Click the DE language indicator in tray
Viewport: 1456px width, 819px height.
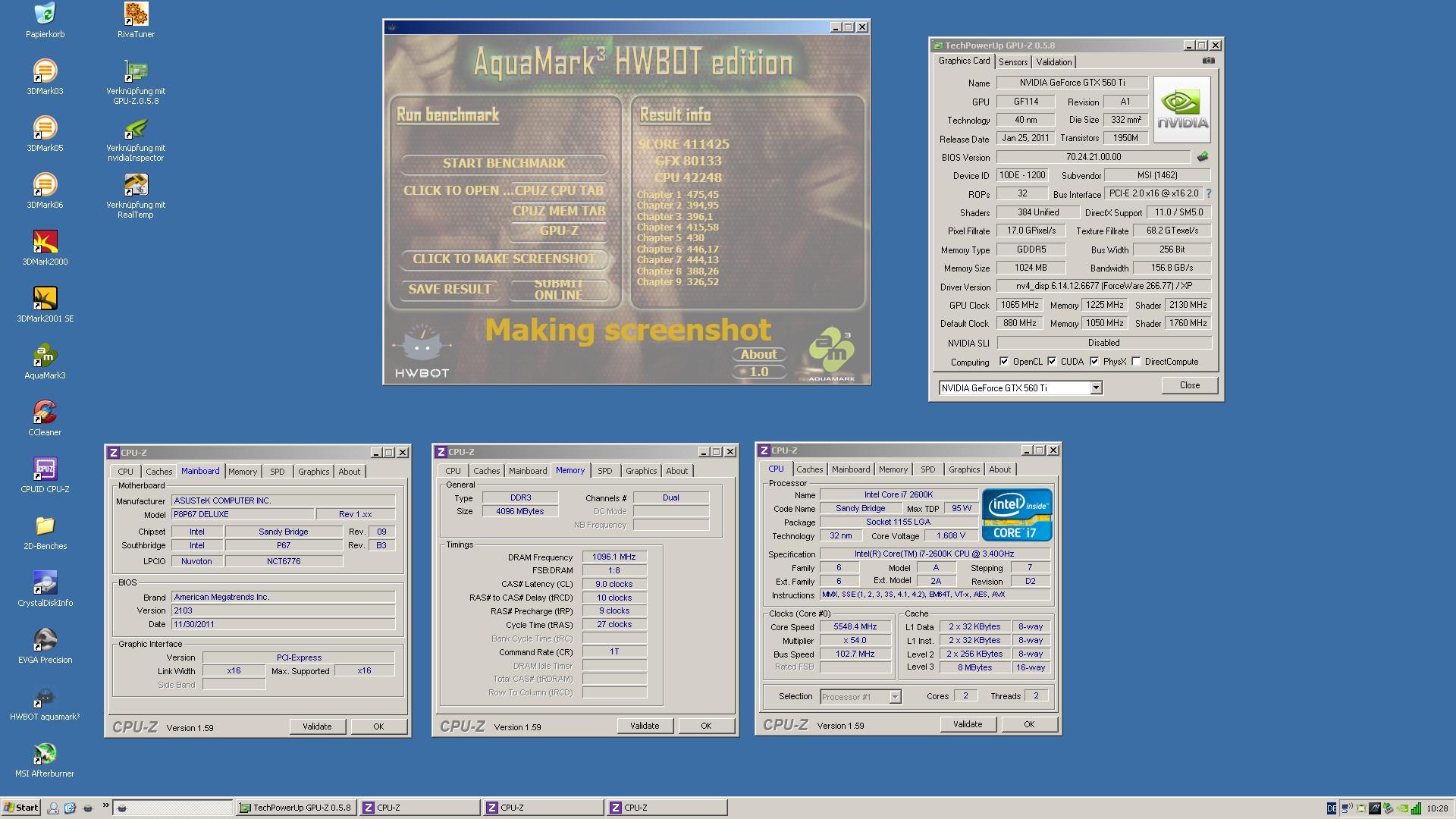[1332, 808]
